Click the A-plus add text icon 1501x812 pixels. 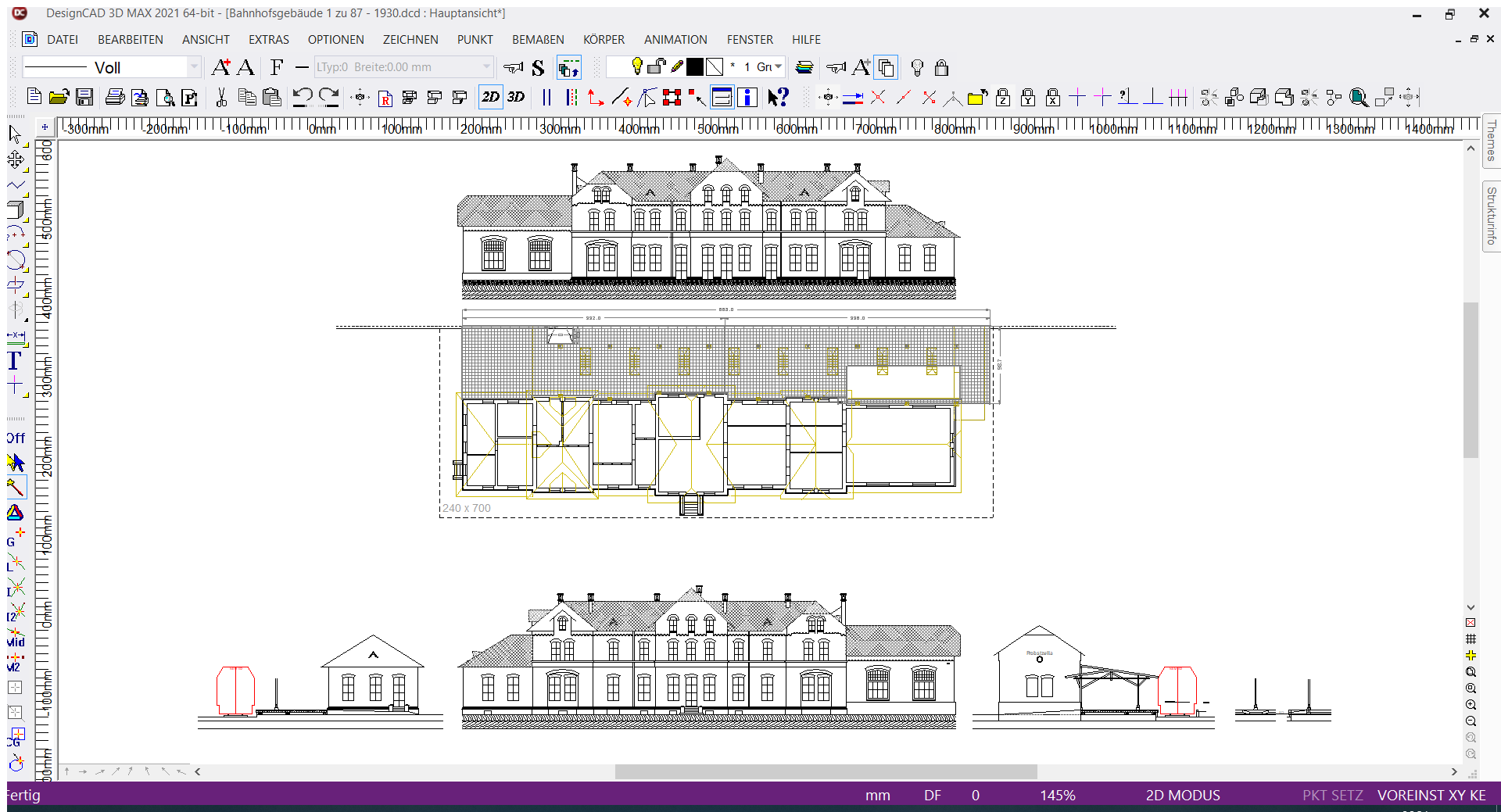tap(221, 67)
